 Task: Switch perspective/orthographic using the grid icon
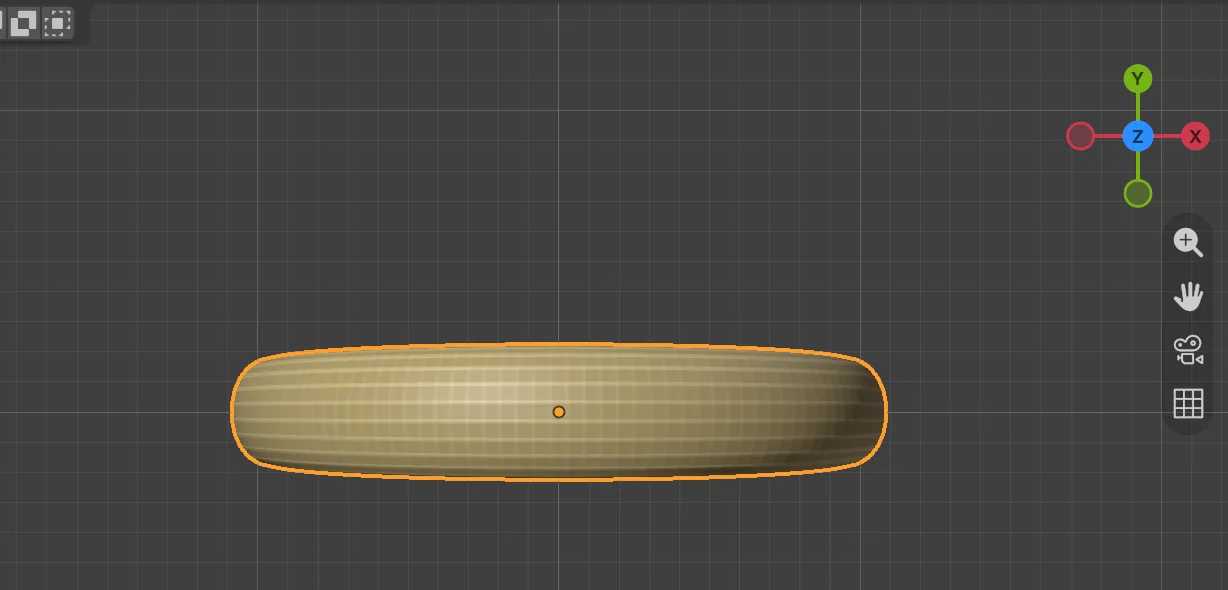pyautogui.click(x=1188, y=404)
